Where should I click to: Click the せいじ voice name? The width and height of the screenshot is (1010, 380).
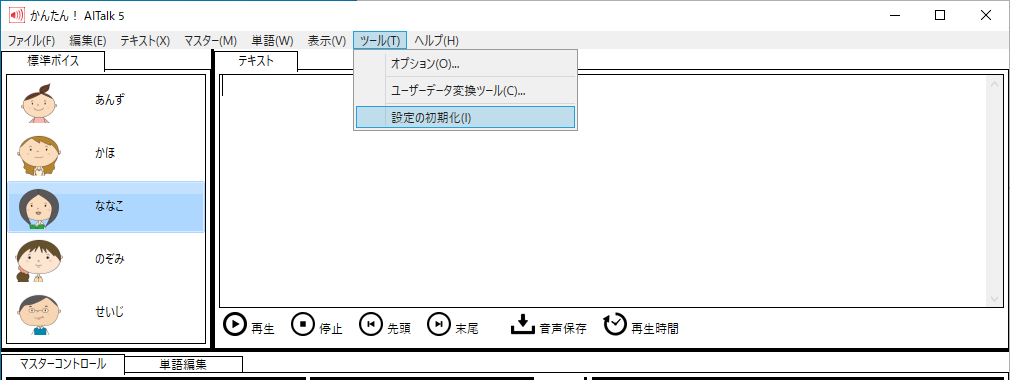[110, 312]
